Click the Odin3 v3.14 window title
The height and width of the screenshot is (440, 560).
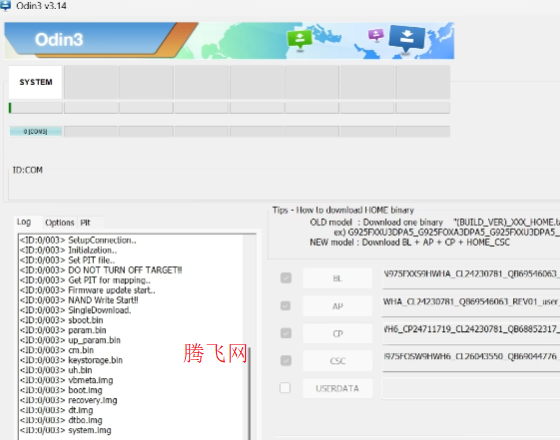click(x=41, y=6)
